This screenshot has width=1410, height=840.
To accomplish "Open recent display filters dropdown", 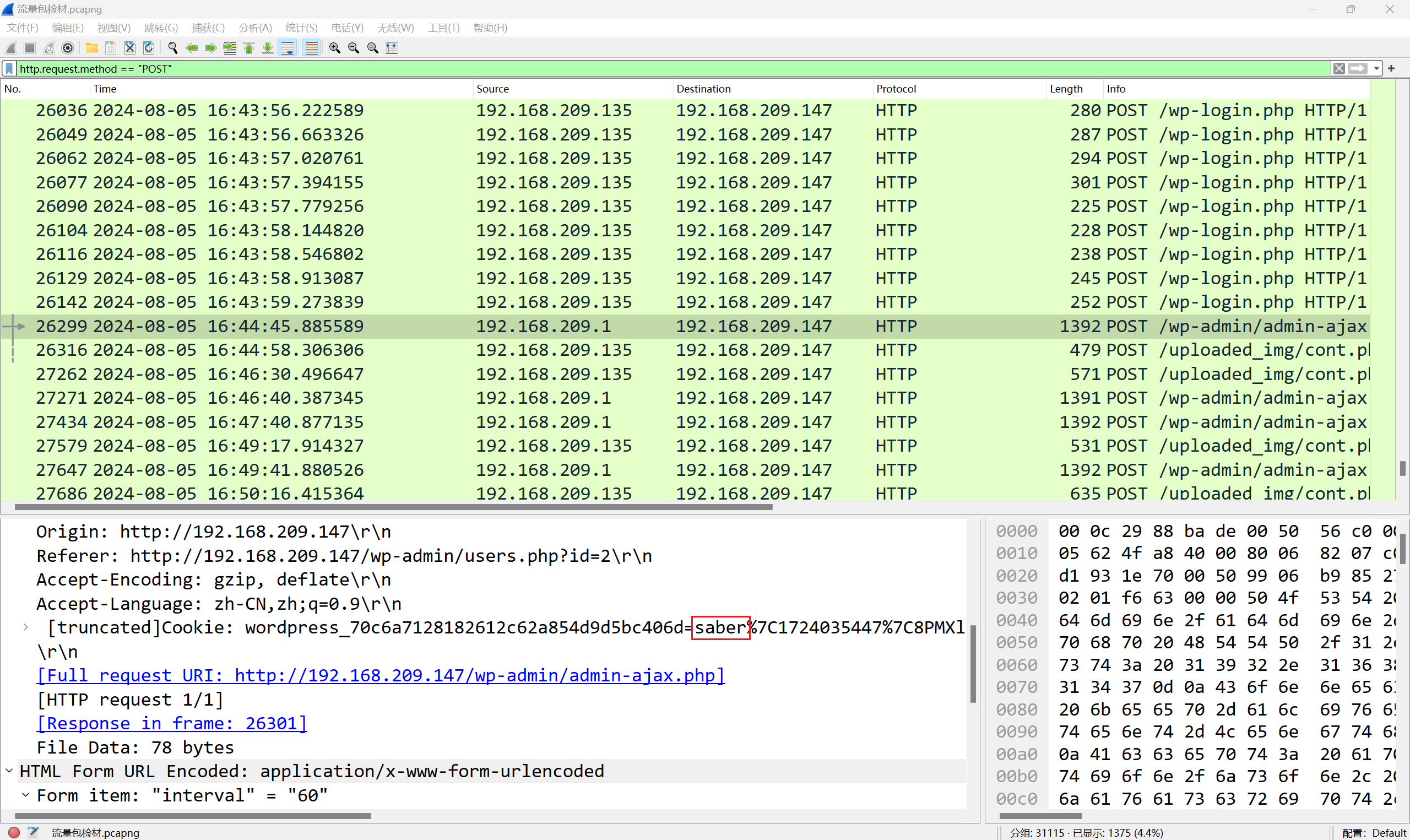I will point(1376,68).
